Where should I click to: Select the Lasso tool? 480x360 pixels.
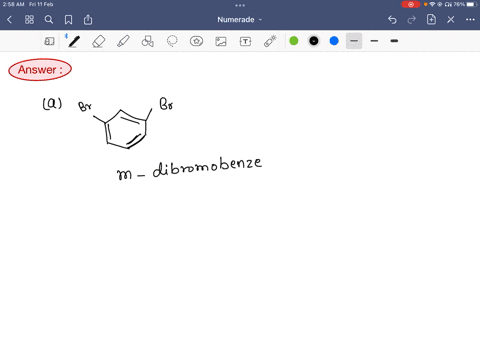pos(172,41)
